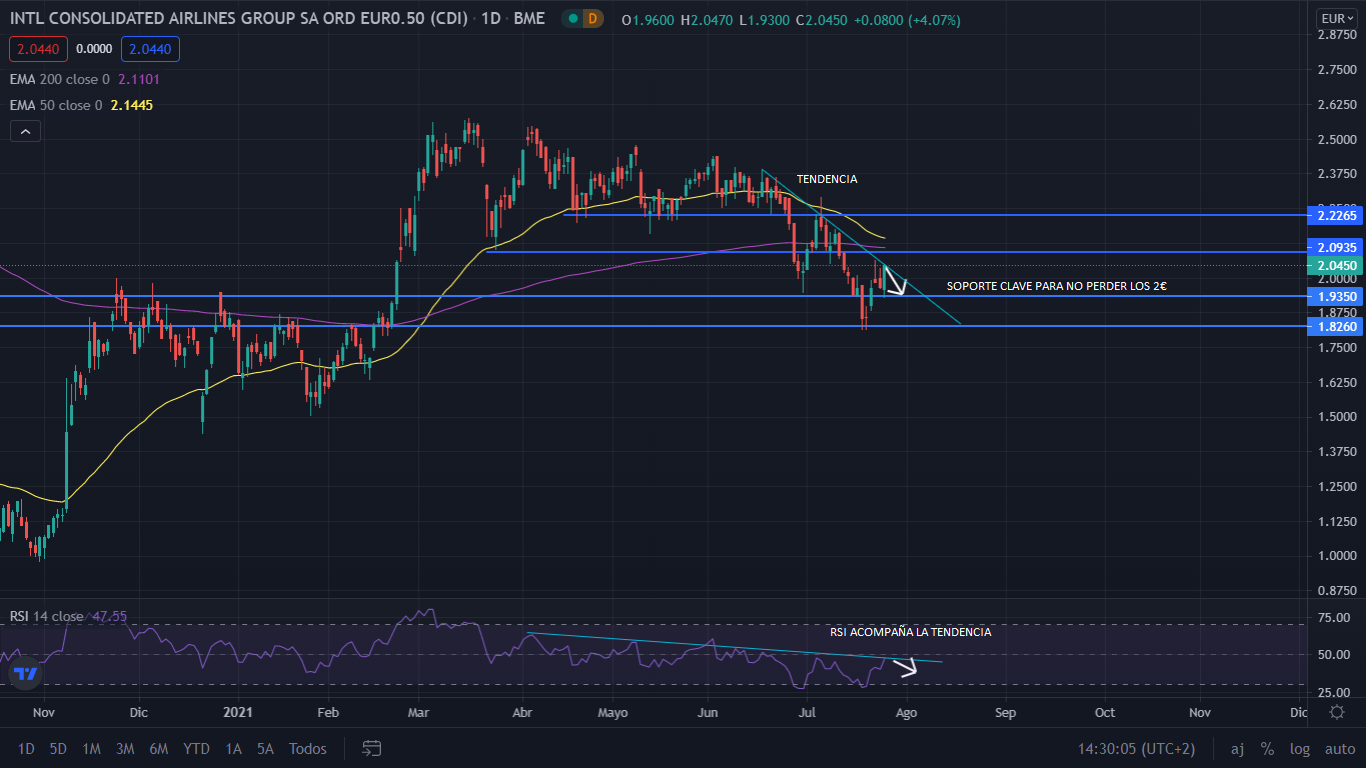Viewport: 1366px width, 768px height.
Task: Disable auto-scaling on the price axis
Action: tap(1339, 748)
